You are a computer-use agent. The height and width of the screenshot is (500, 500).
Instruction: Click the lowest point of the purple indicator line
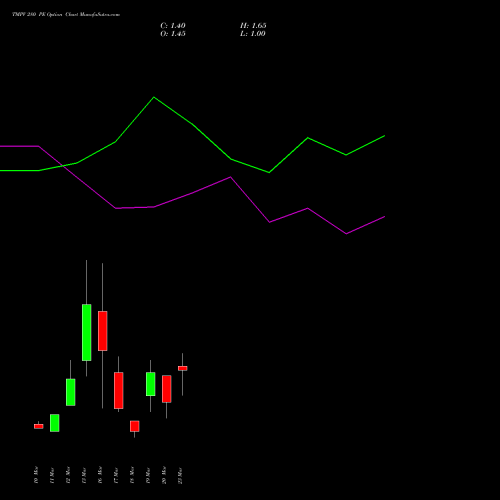pyautogui.click(x=346, y=234)
